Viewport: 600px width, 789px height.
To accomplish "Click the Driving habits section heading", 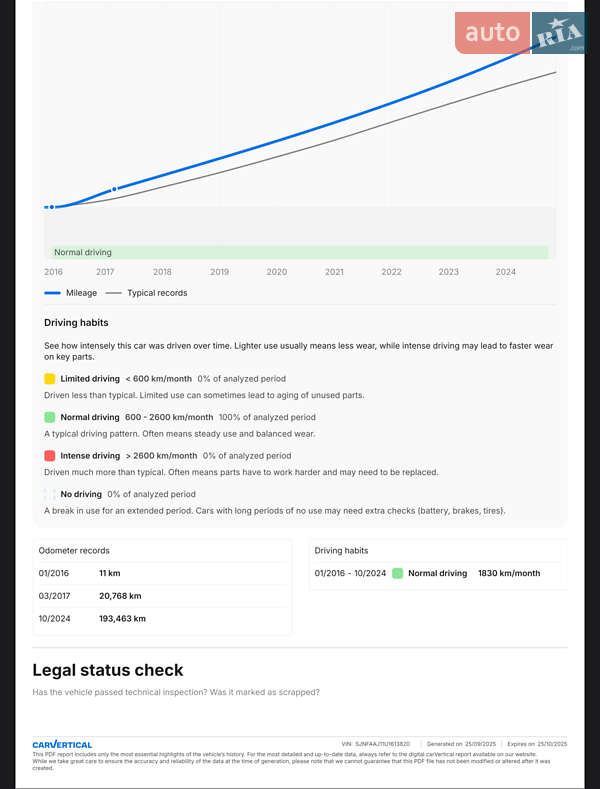I will [76, 323].
